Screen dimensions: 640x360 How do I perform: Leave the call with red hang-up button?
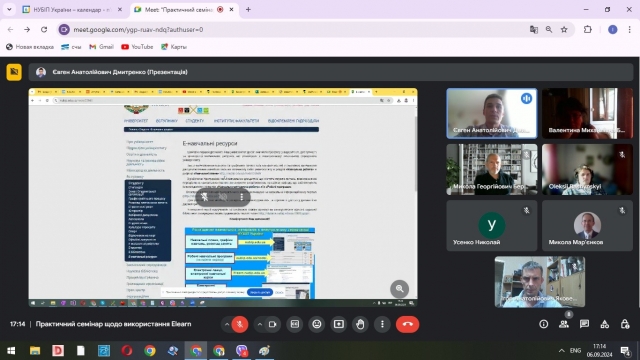407,324
